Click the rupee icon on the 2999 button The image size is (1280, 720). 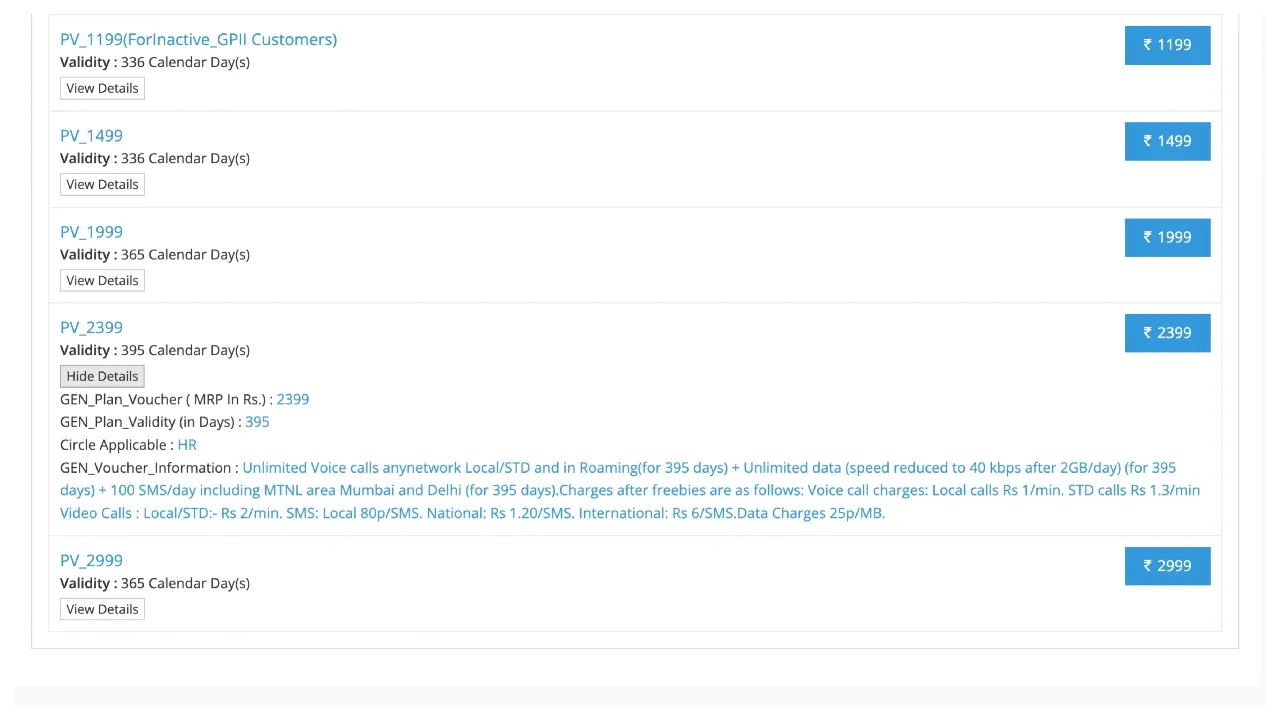pyautogui.click(x=1148, y=566)
